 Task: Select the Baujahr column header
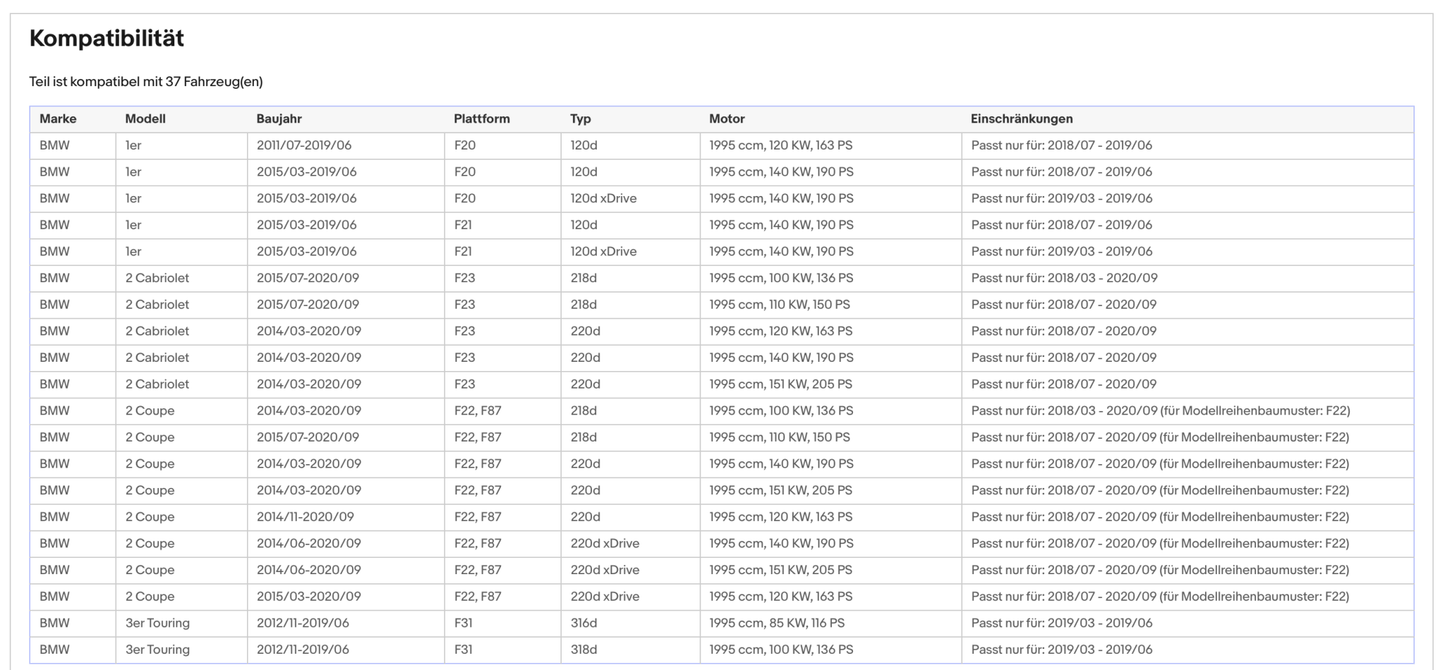(279, 119)
